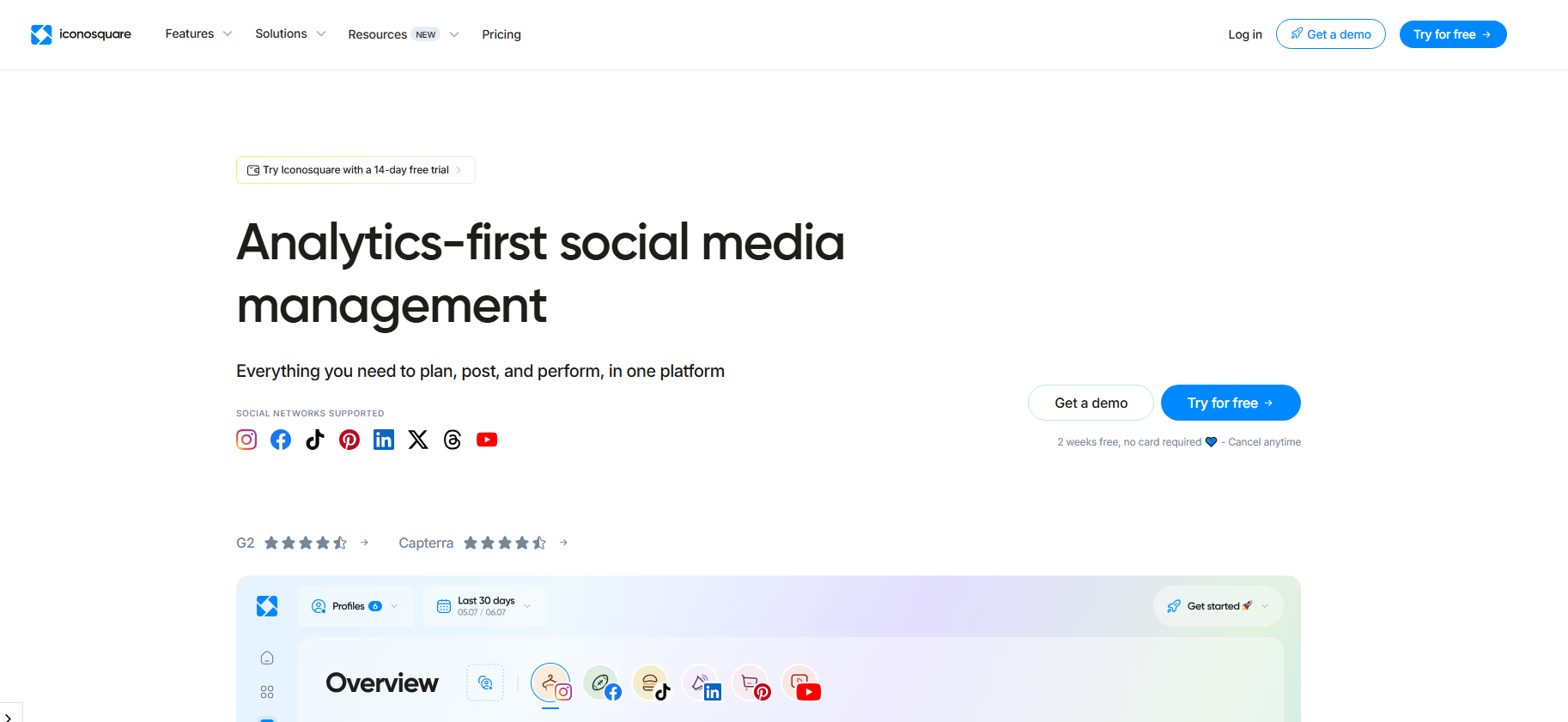Image resolution: width=1568 pixels, height=722 pixels.
Task: Expand the Features navigation menu
Action: (198, 34)
